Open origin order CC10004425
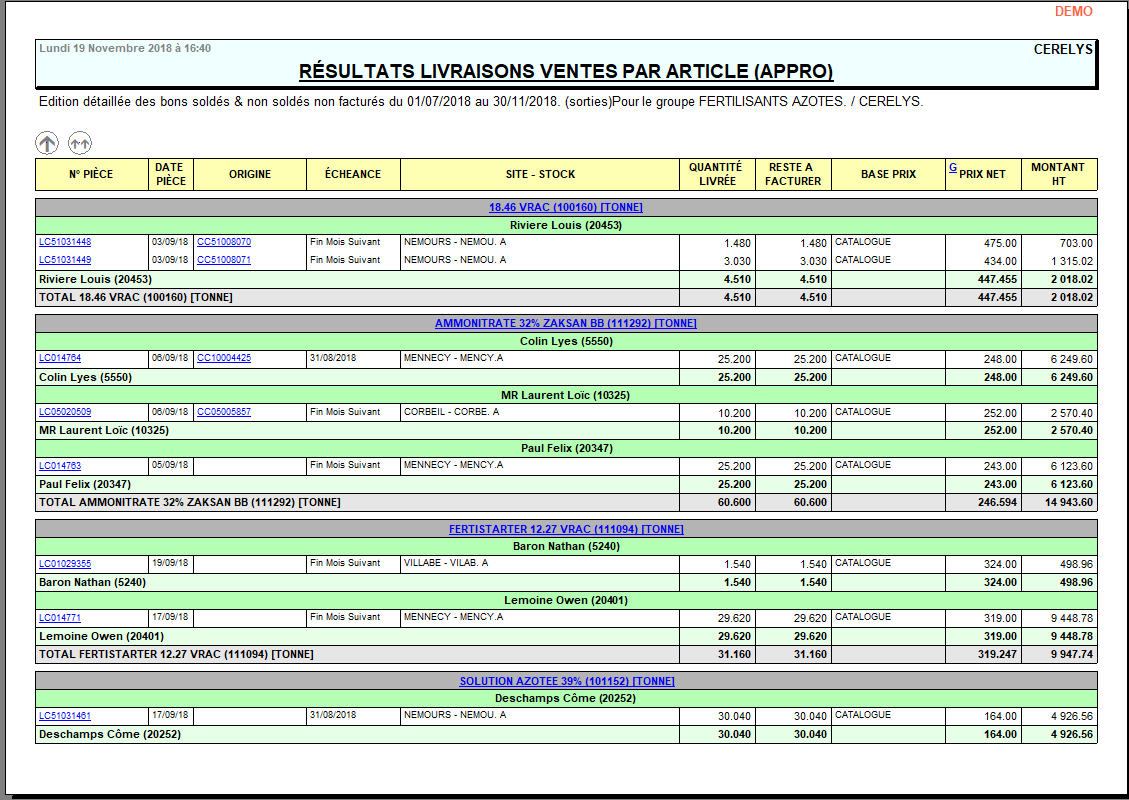 click(224, 358)
